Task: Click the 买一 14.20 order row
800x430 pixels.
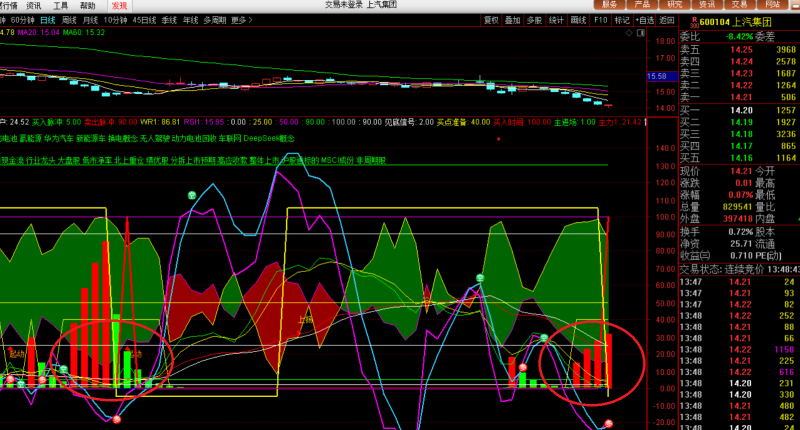Action: (x=739, y=110)
